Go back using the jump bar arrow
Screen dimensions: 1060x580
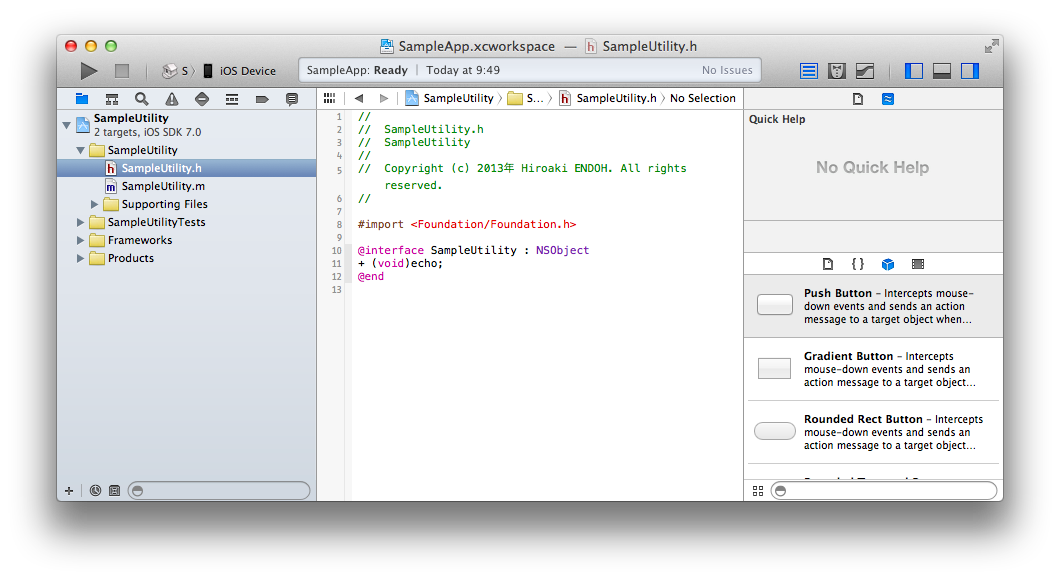click(358, 98)
